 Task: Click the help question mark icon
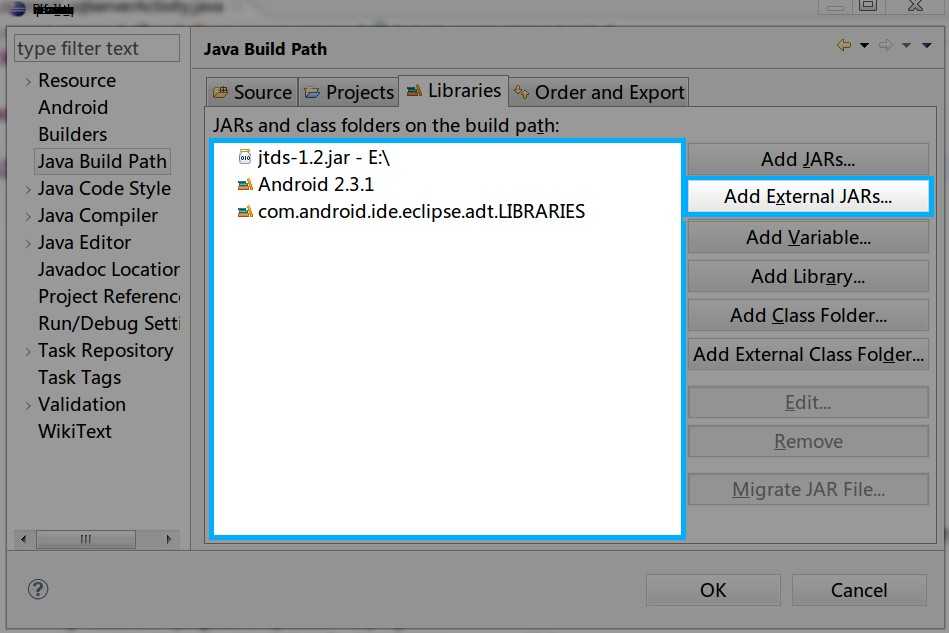click(x=38, y=589)
